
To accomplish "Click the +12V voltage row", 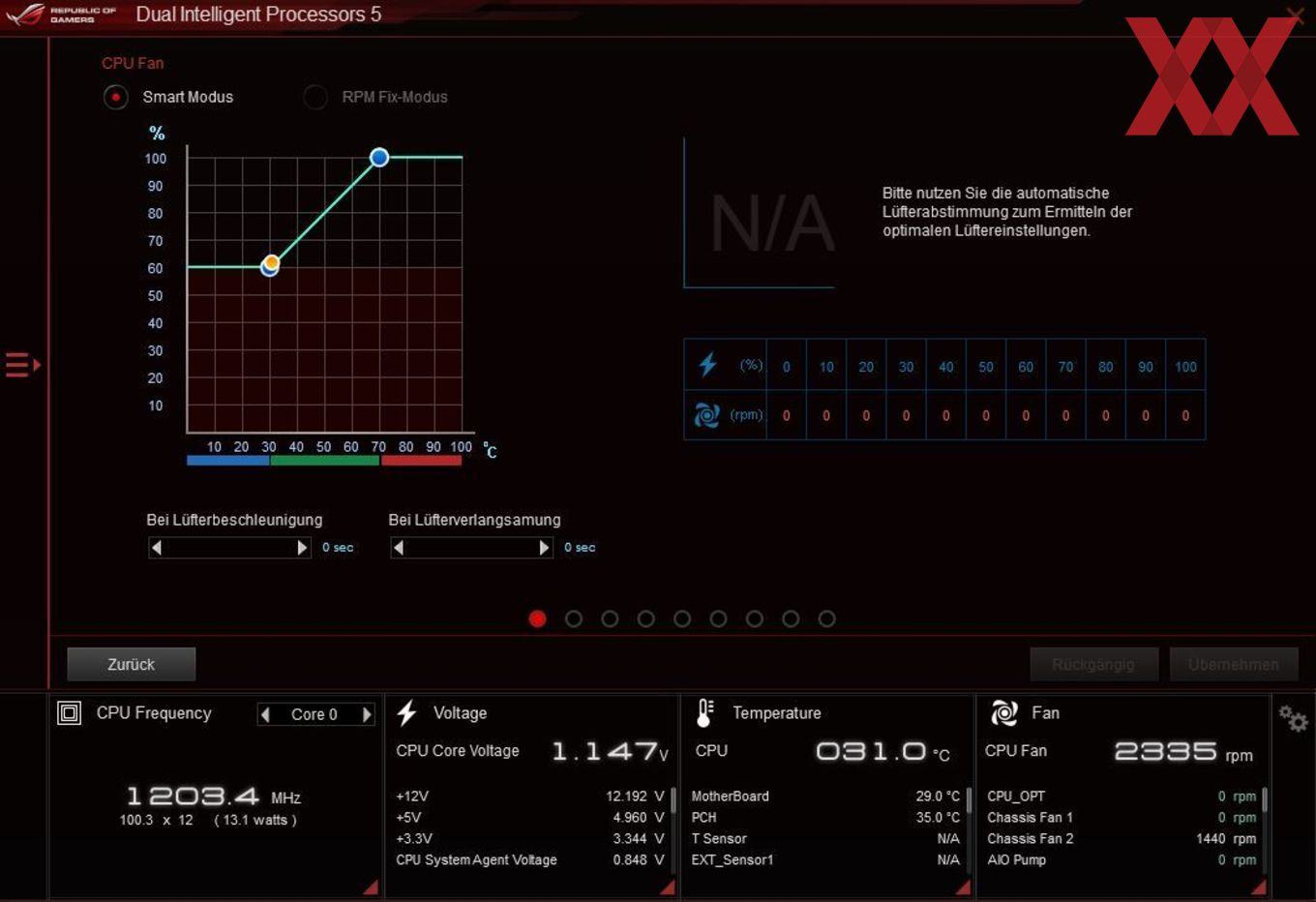I will click(x=530, y=797).
